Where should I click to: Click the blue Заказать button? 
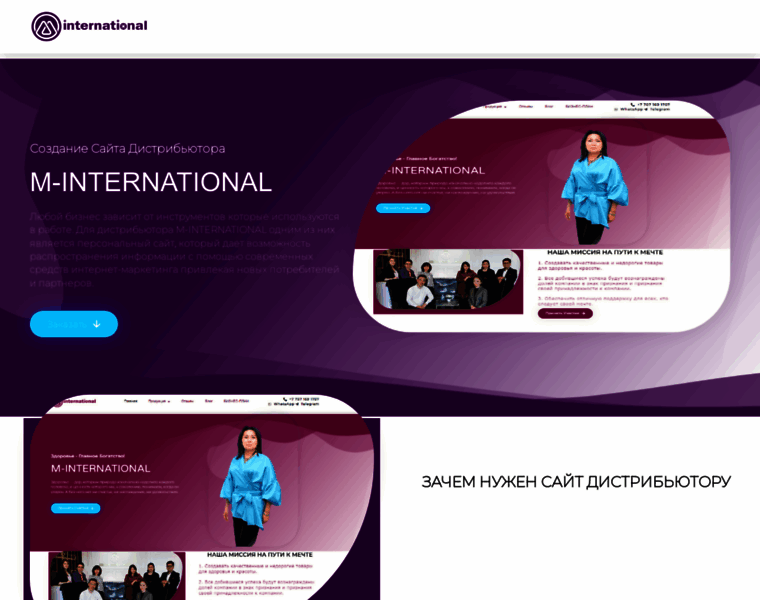point(74,324)
